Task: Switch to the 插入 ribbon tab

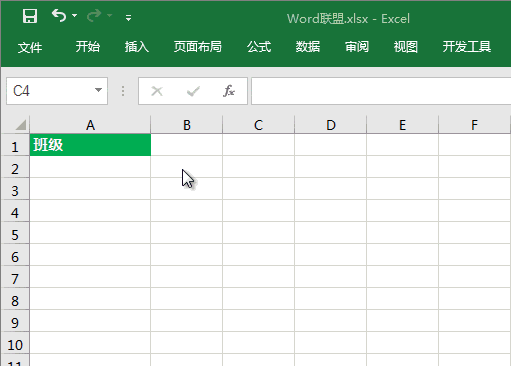Action: (x=137, y=47)
